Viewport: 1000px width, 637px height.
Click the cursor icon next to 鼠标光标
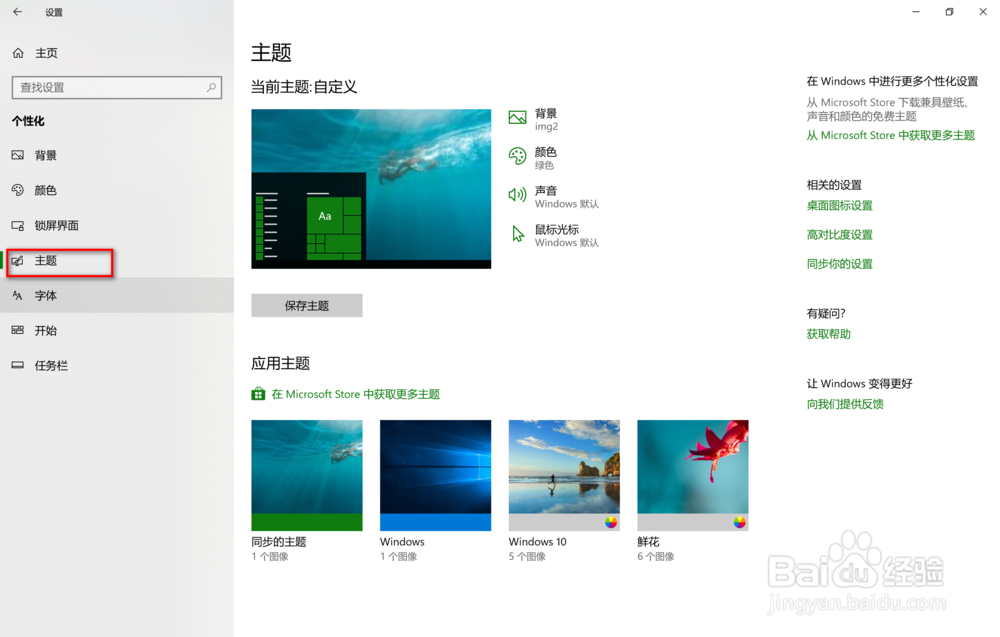[x=517, y=233]
